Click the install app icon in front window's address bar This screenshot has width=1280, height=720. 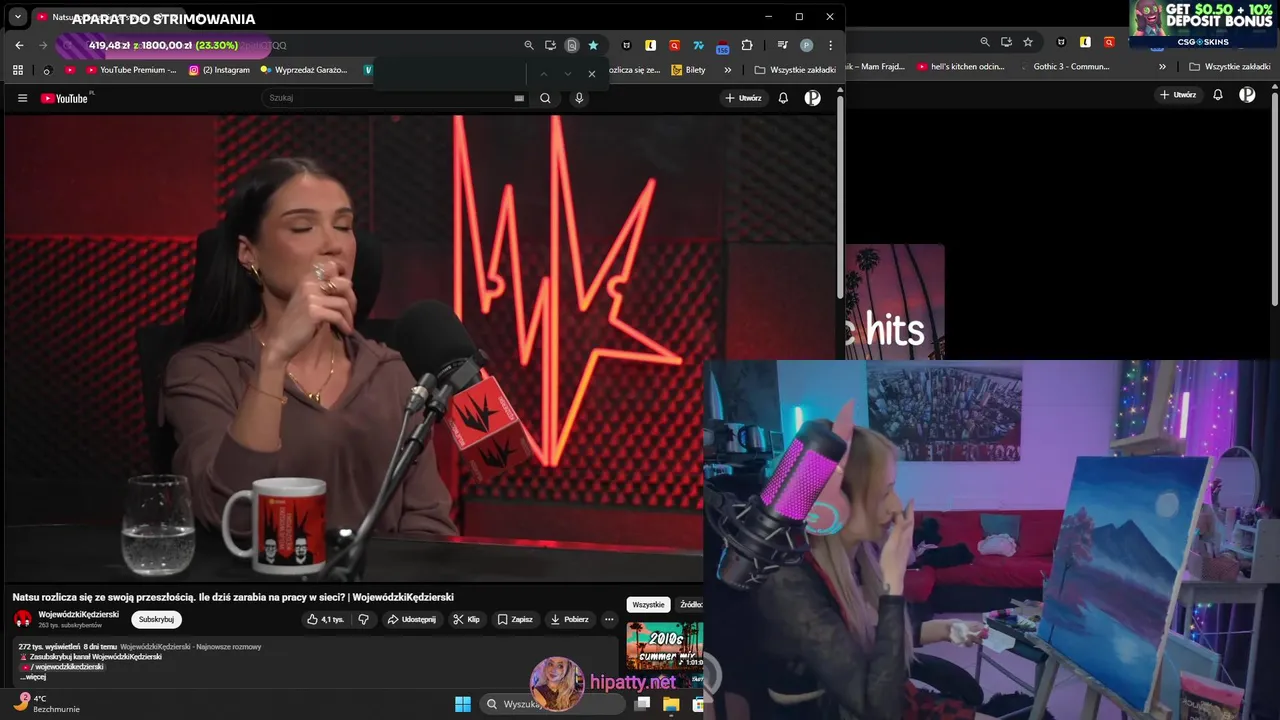(x=550, y=45)
